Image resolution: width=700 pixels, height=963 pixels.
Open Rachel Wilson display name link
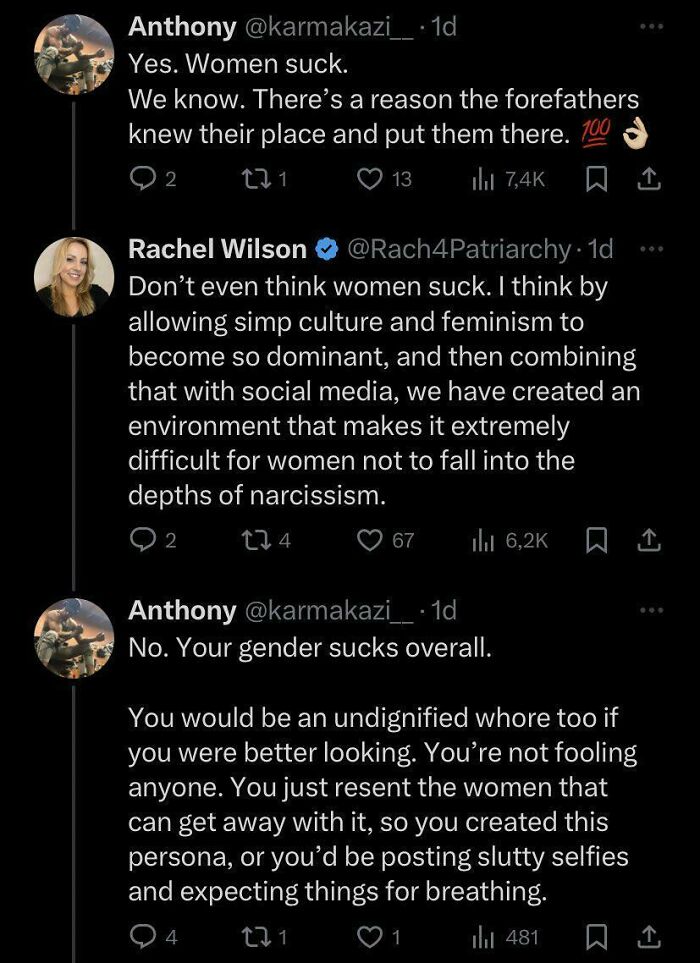pyautogui.click(x=217, y=249)
